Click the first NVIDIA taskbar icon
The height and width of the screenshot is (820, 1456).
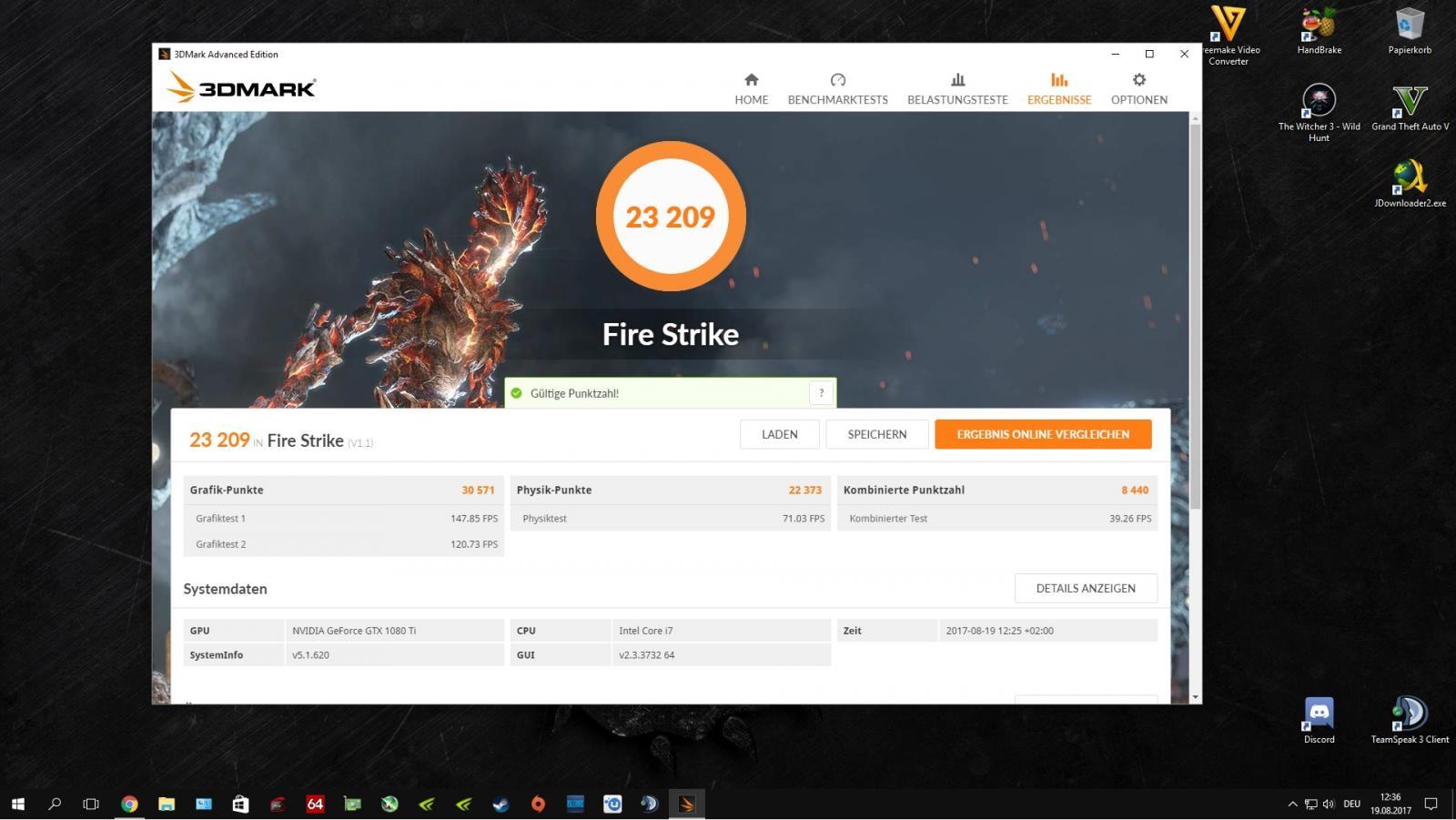coord(426,804)
